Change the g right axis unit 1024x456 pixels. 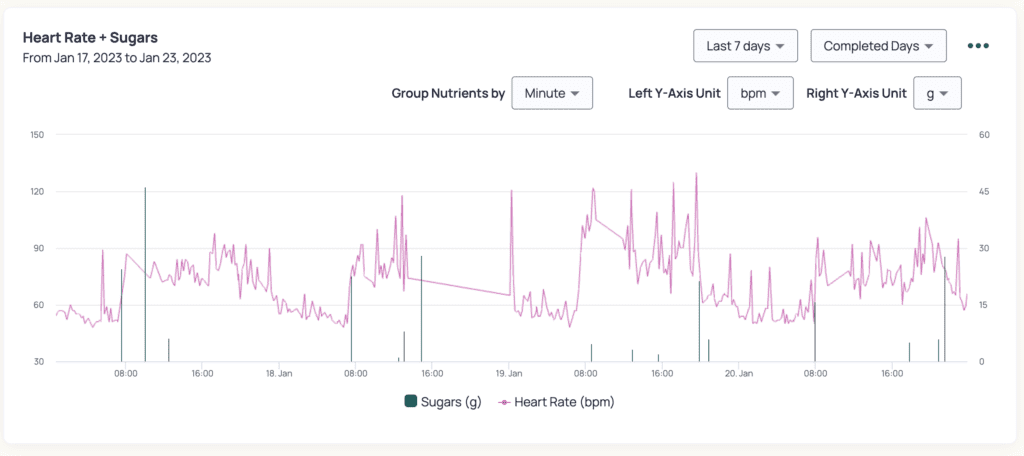coord(937,93)
